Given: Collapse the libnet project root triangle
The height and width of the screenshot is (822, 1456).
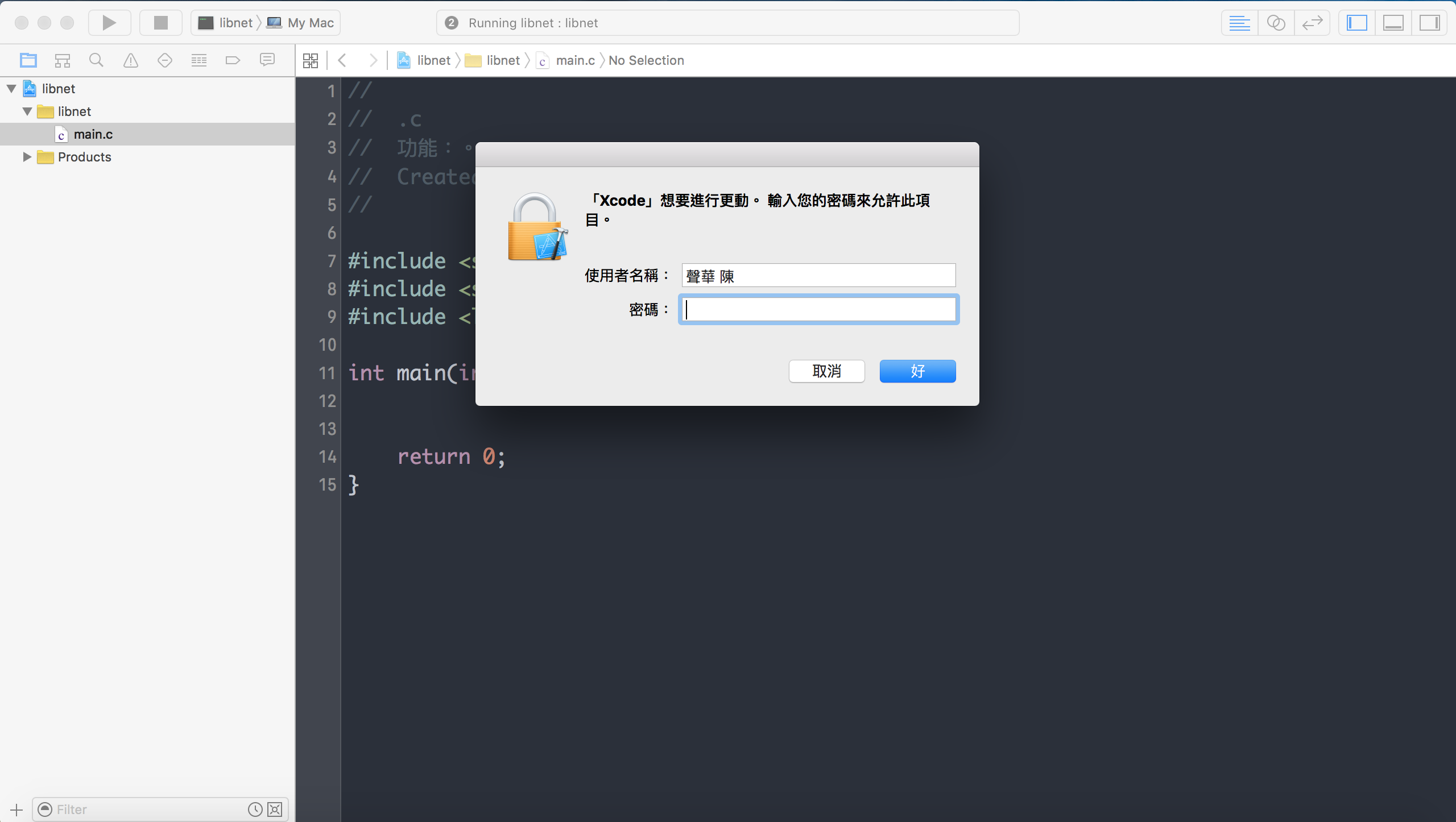Looking at the screenshot, I should (11, 89).
